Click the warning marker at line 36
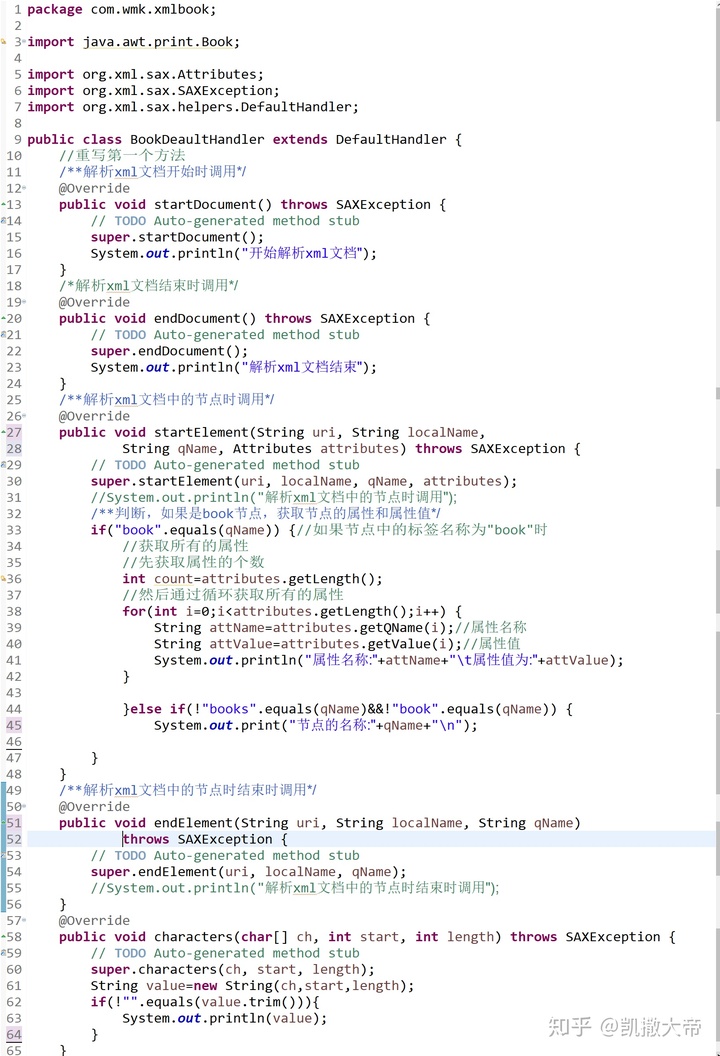Screen dimensions: 720x1056 3,579
